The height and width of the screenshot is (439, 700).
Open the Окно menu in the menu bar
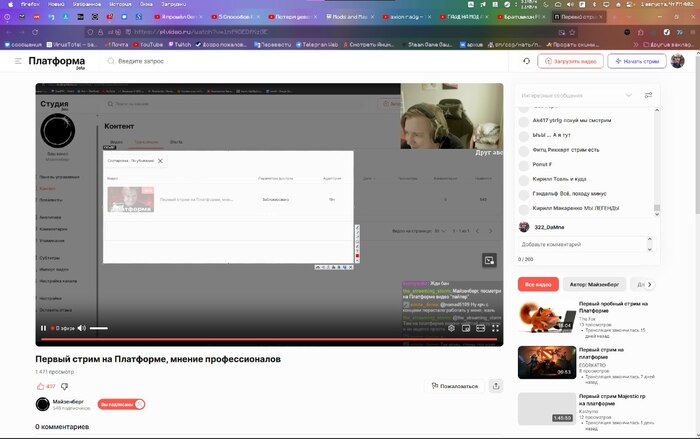click(x=146, y=4)
